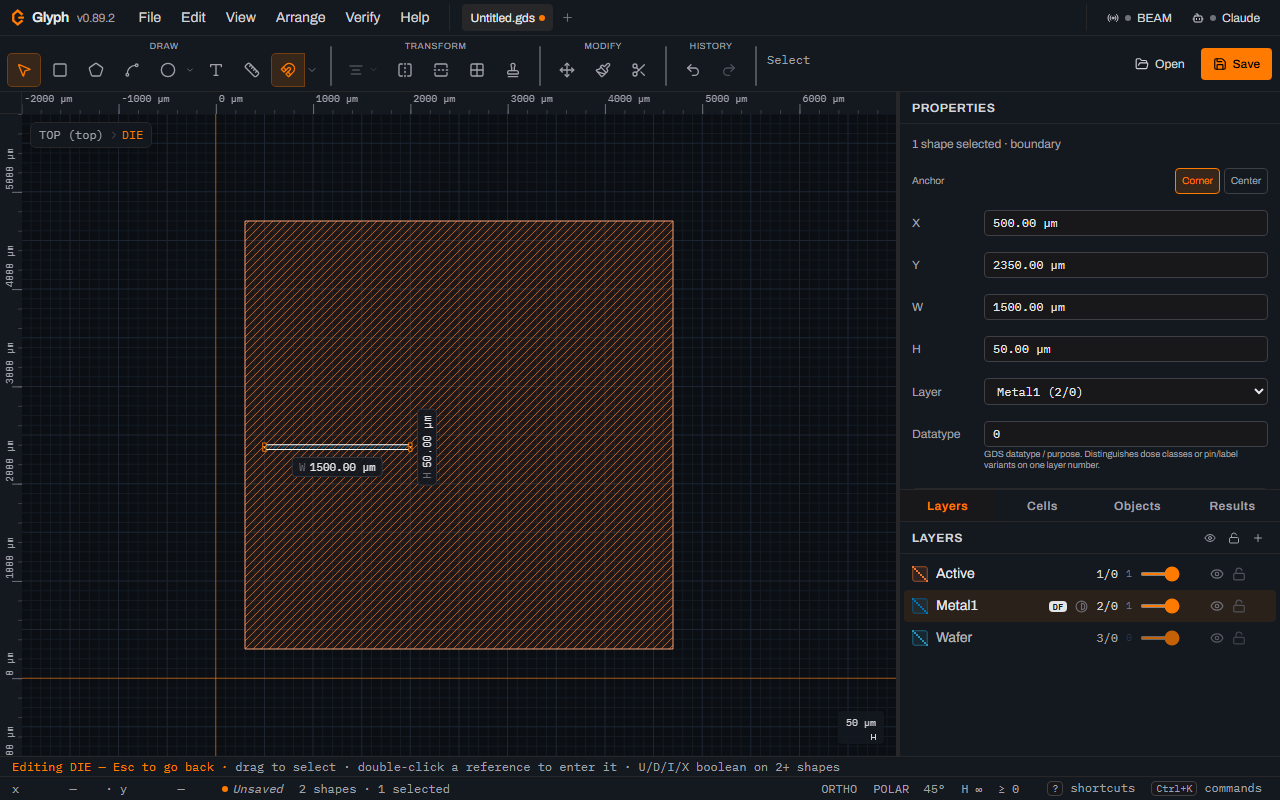Open the Array grid tool
This screenshot has width=1280, height=800.
coord(477,70)
